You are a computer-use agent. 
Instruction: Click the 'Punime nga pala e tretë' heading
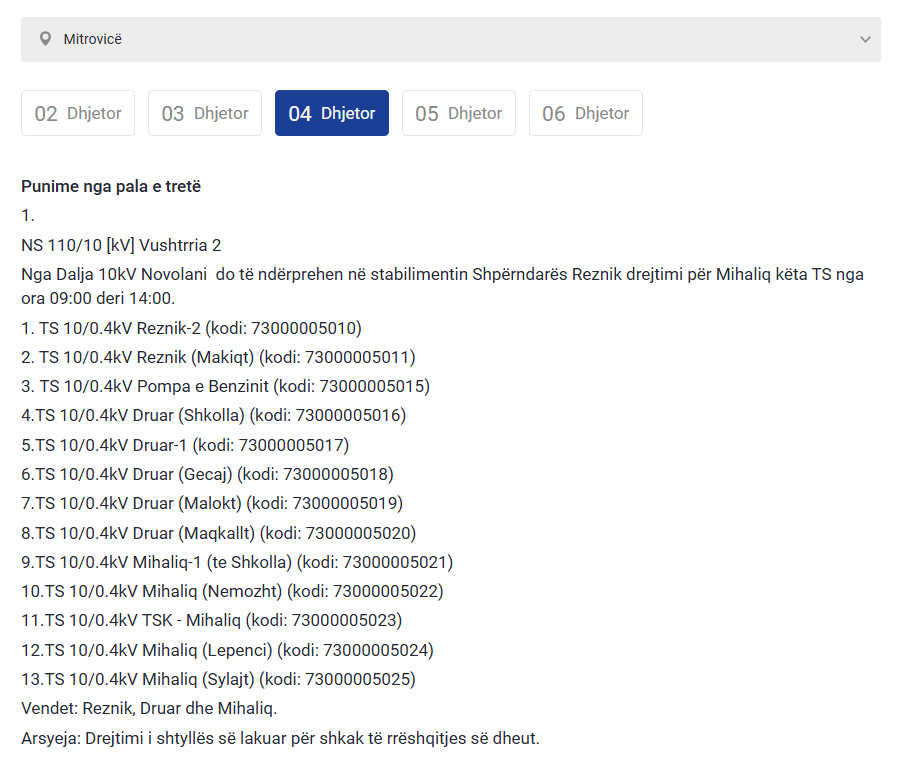[111, 186]
